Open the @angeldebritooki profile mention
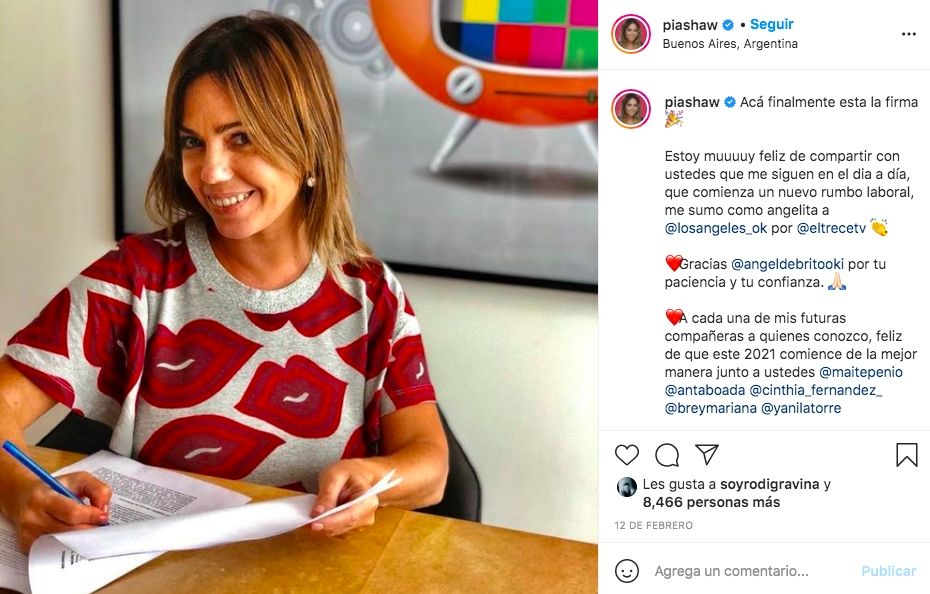Viewport: 930px width, 594px height. click(x=787, y=264)
